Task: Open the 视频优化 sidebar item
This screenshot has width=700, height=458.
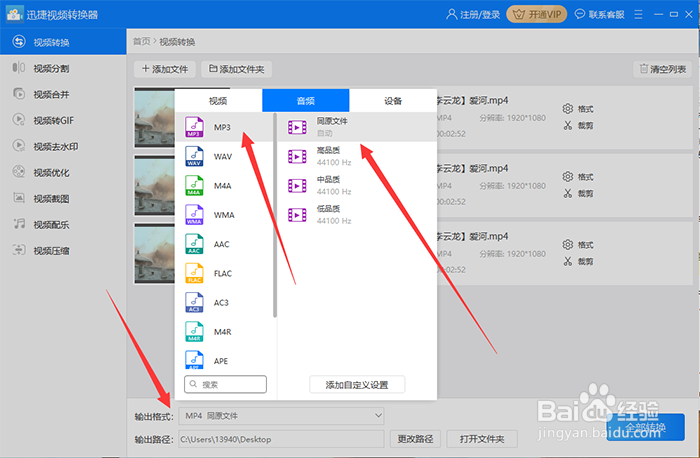Action: coord(63,172)
